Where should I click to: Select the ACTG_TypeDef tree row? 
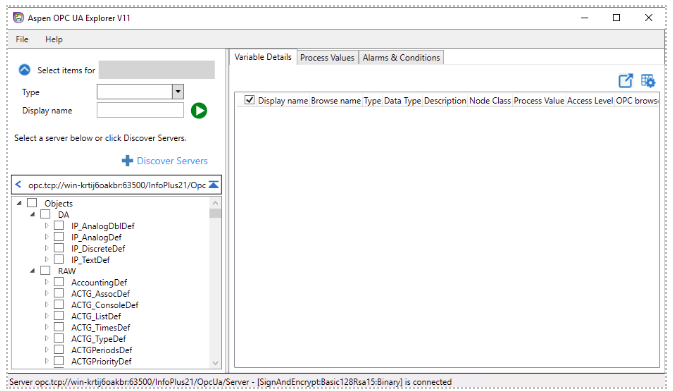pos(98,339)
